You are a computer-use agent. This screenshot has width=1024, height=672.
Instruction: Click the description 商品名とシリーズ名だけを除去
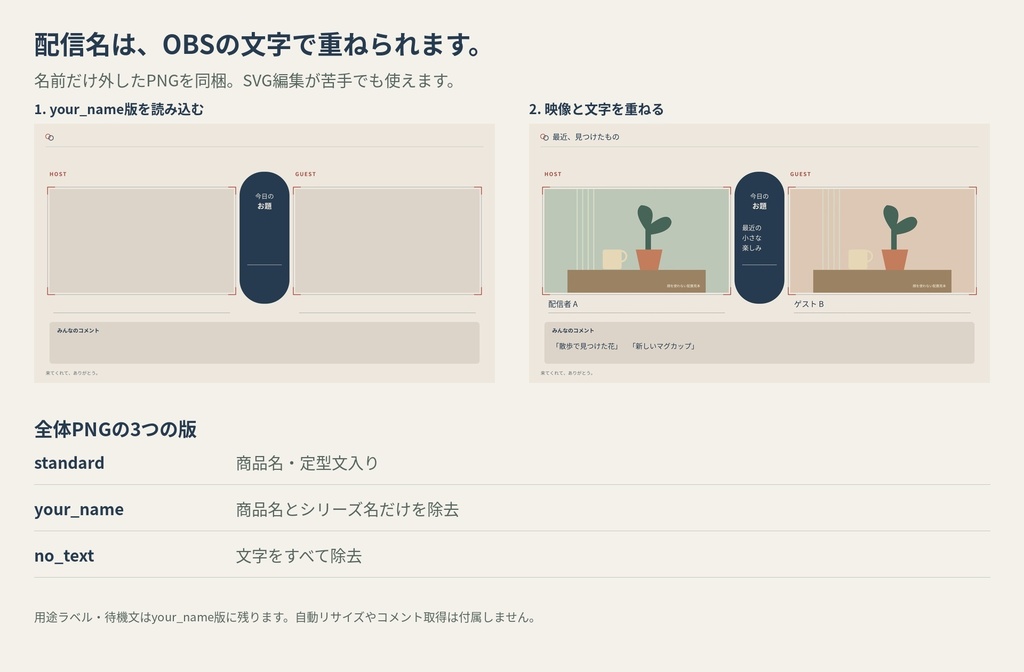click(347, 509)
